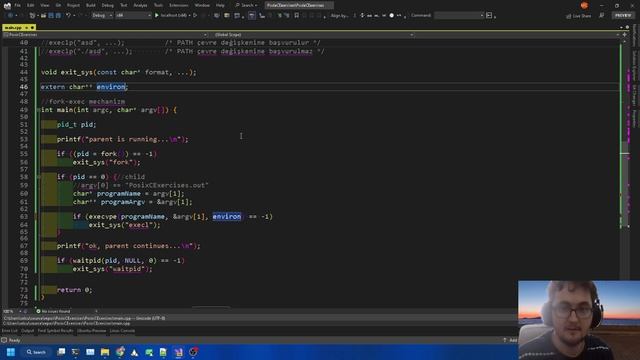Viewport: 640px width, 360px height.
Task: Open the green notepad icon in taskbar
Action: pyautogui.click(x=163, y=352)
